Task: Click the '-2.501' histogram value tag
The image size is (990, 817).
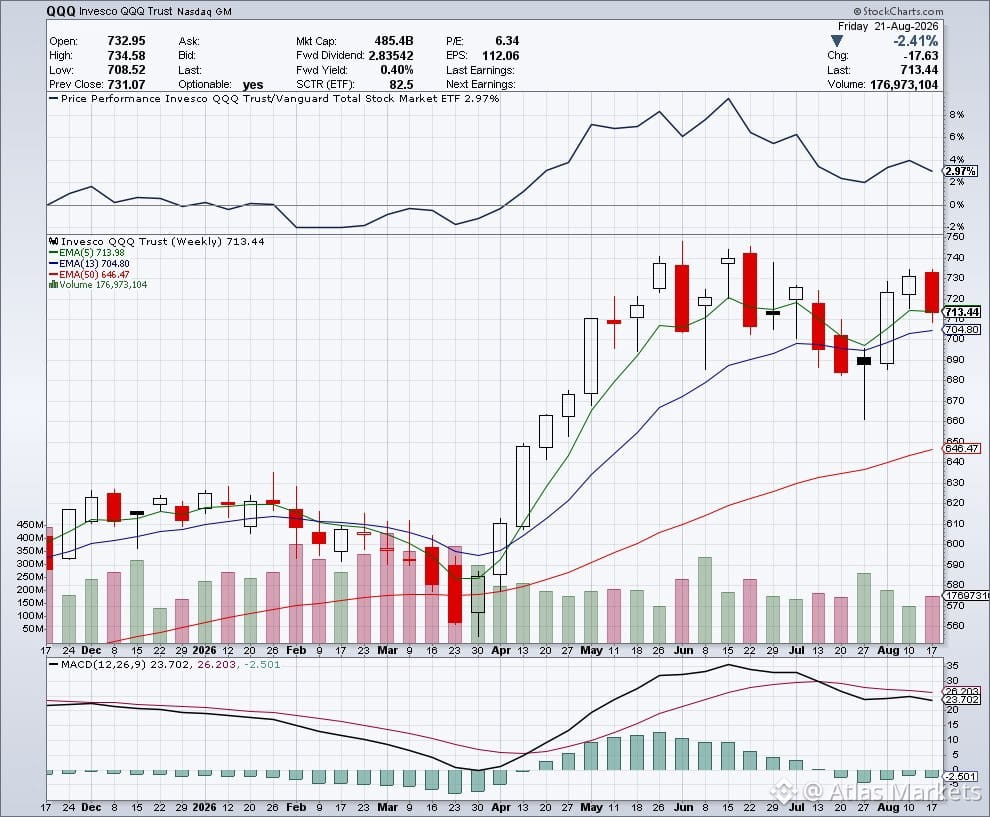Action: click(x=962, y=776)
